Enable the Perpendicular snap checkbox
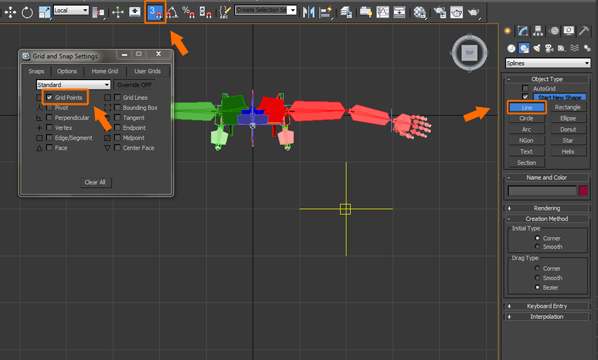The height and width of the screenshot is (360, 598). (x=49, y=117)
